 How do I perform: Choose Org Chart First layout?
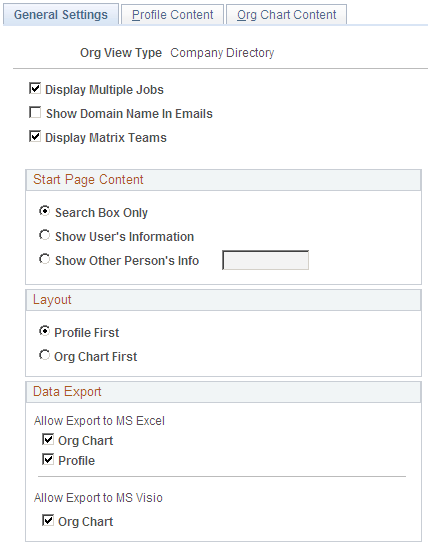(x=44, y=355)
